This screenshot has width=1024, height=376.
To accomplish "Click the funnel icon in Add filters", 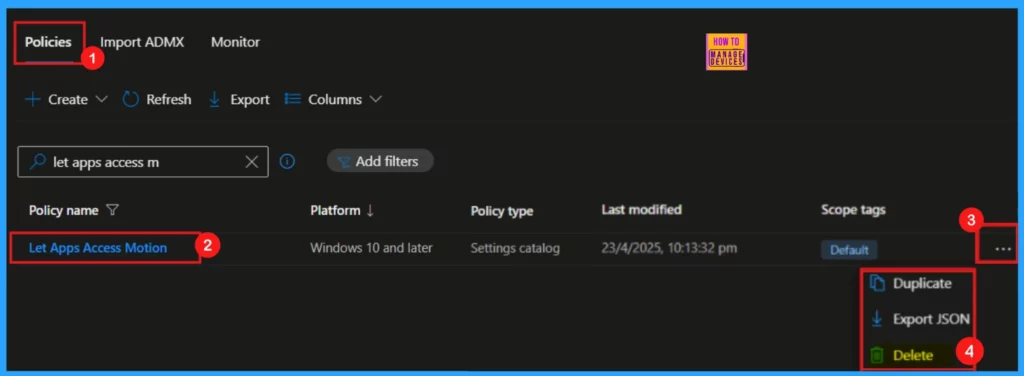I will coord(344,162).
